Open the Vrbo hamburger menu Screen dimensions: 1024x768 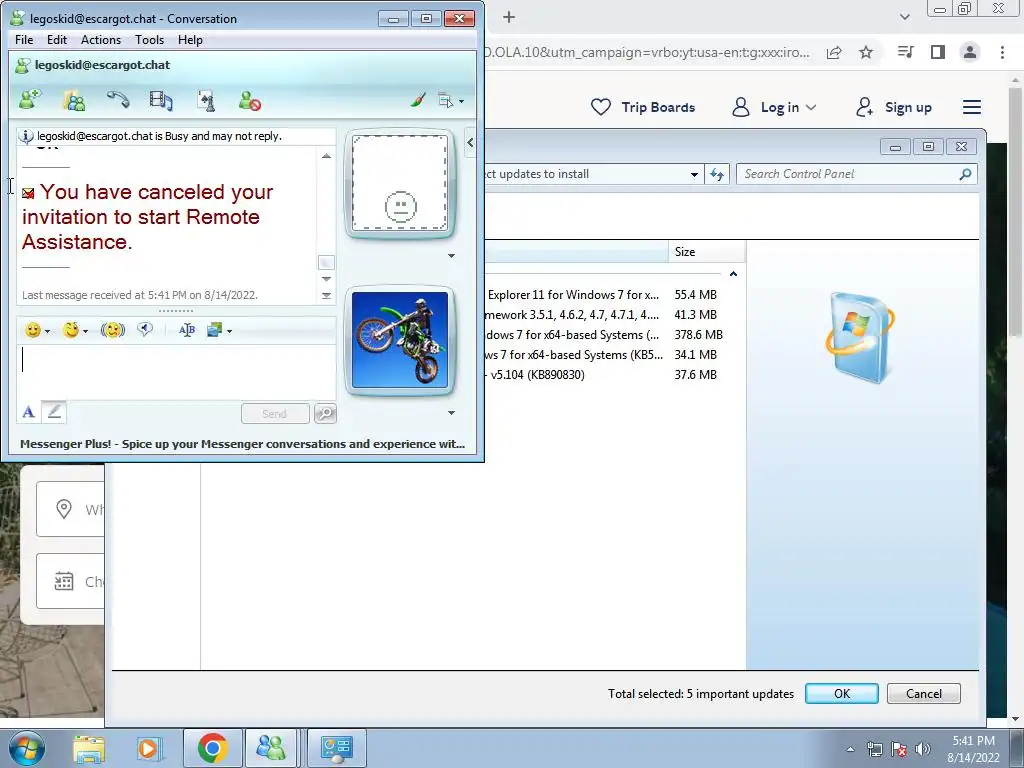click(972, 107)
